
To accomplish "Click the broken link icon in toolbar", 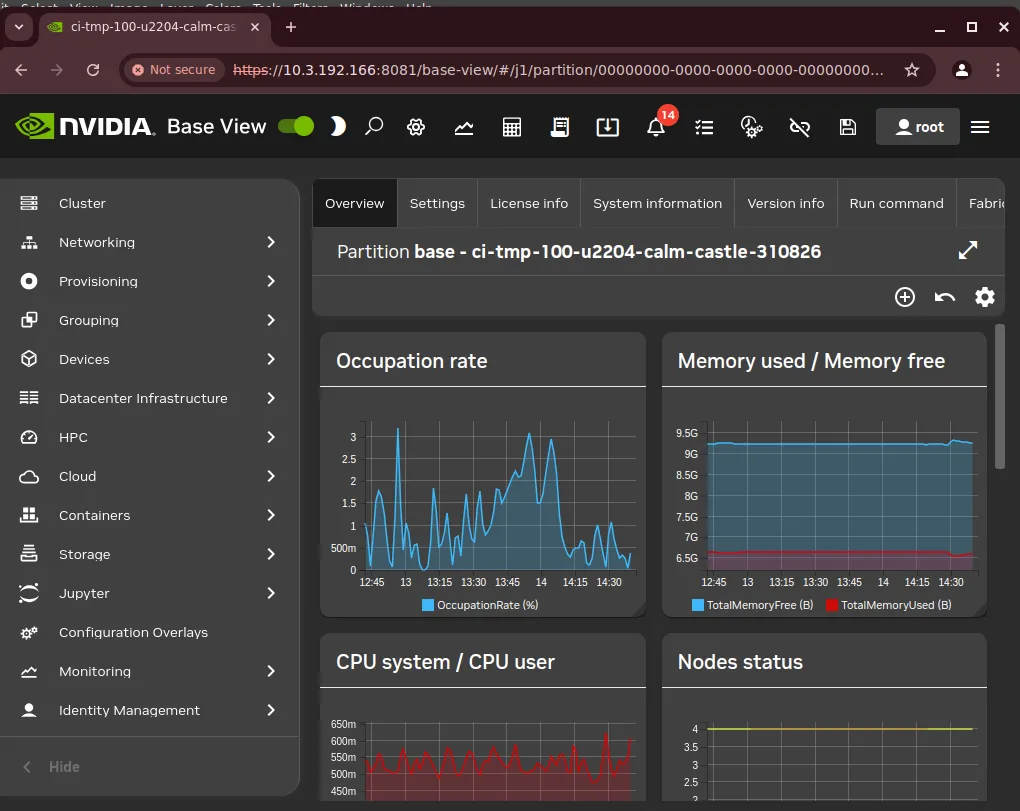I will pyautogui.click(x=799, y=127).
